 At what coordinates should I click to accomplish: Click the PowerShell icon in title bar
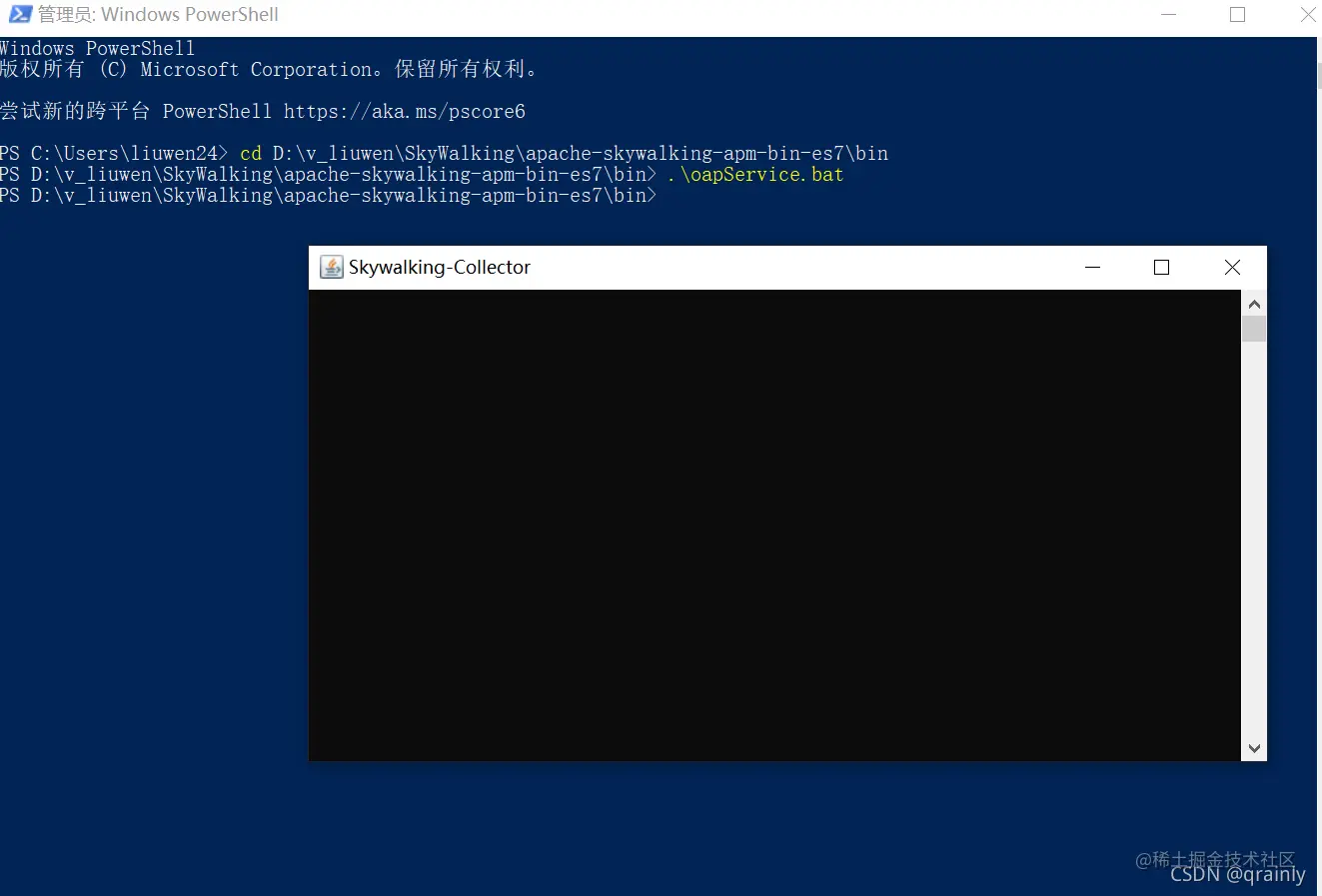[20, 14]
